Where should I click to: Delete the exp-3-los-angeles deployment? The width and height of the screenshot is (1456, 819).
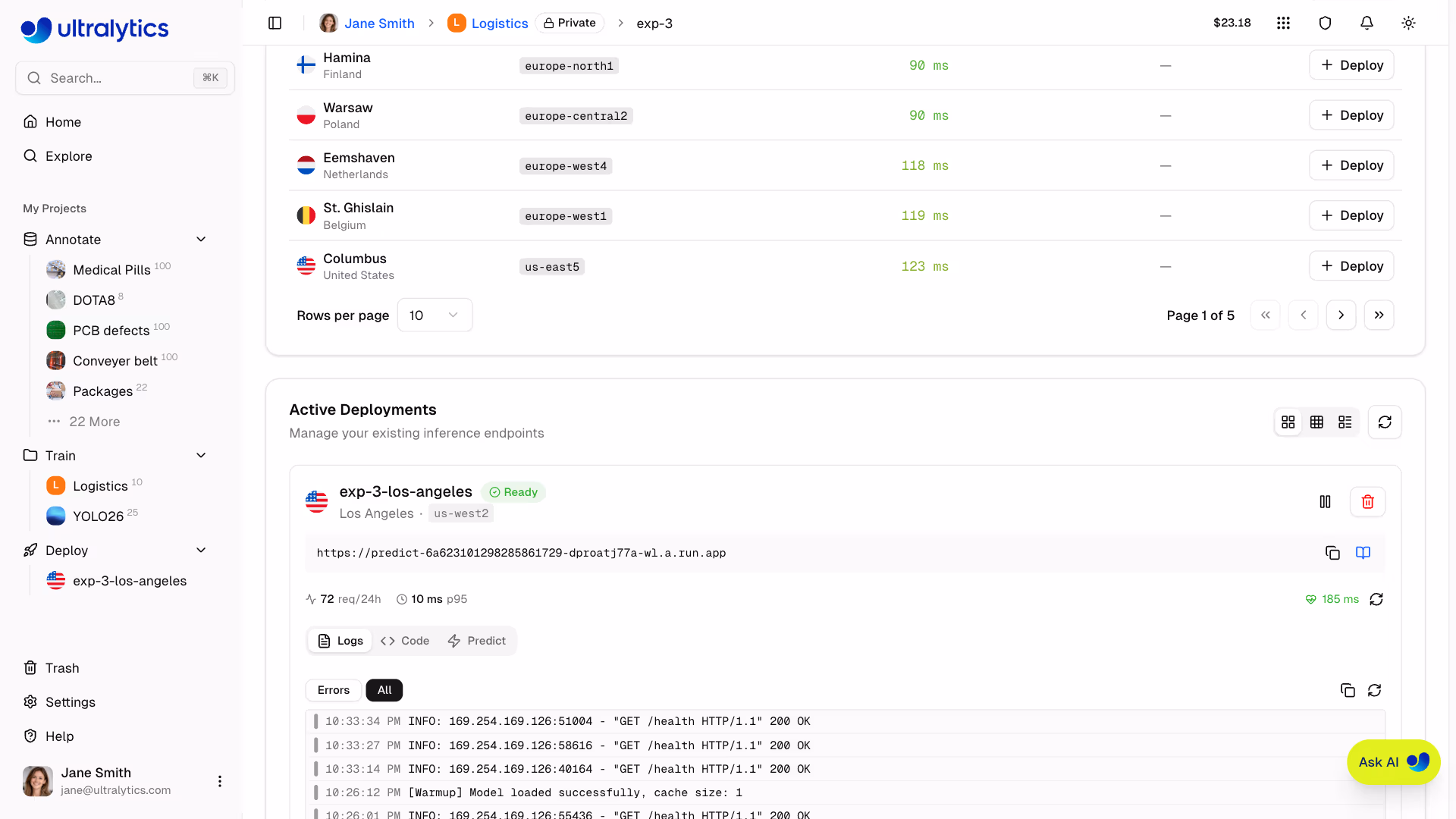click(x=1367, y=501)
